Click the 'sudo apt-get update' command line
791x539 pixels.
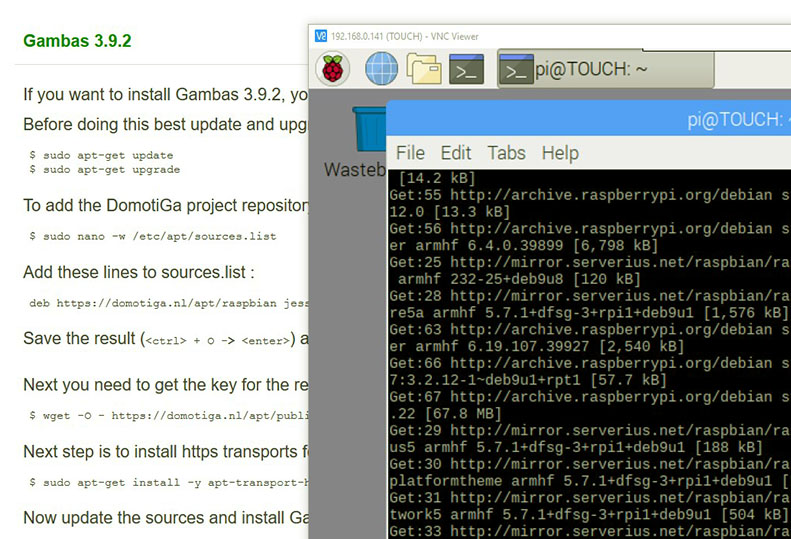101,155
